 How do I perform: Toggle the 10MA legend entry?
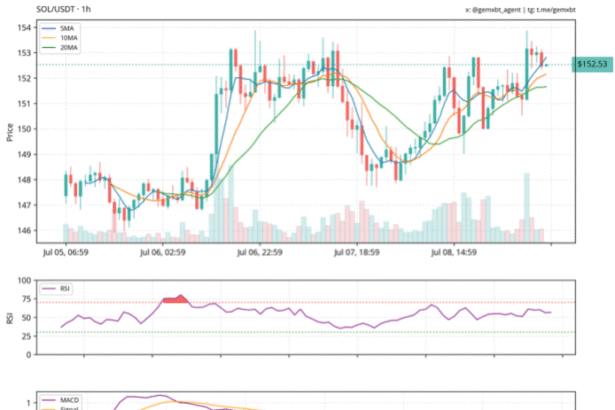click(x=68, y=38)
